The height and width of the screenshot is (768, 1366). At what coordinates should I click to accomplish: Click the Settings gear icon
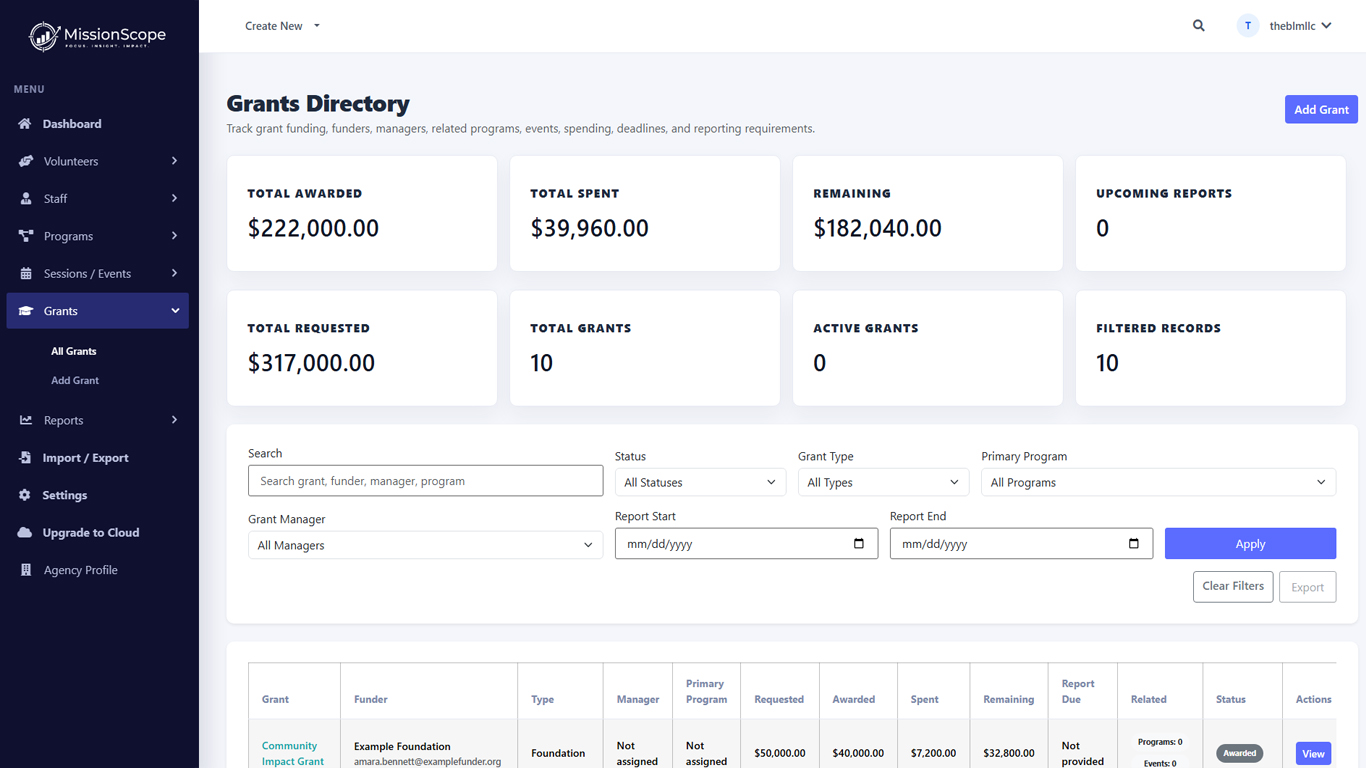tap(25, 495)
